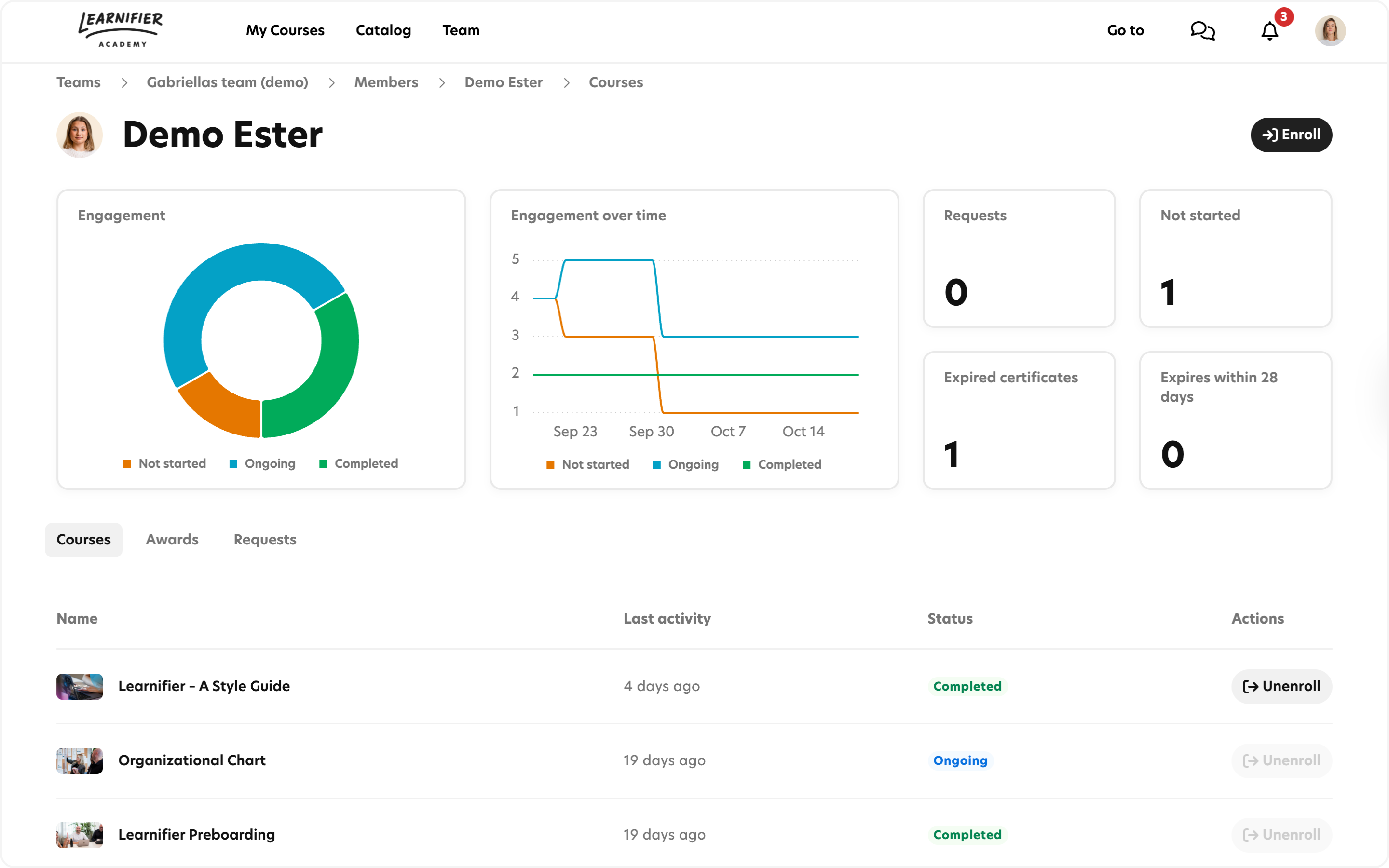Click the Enroll button

1291,135
